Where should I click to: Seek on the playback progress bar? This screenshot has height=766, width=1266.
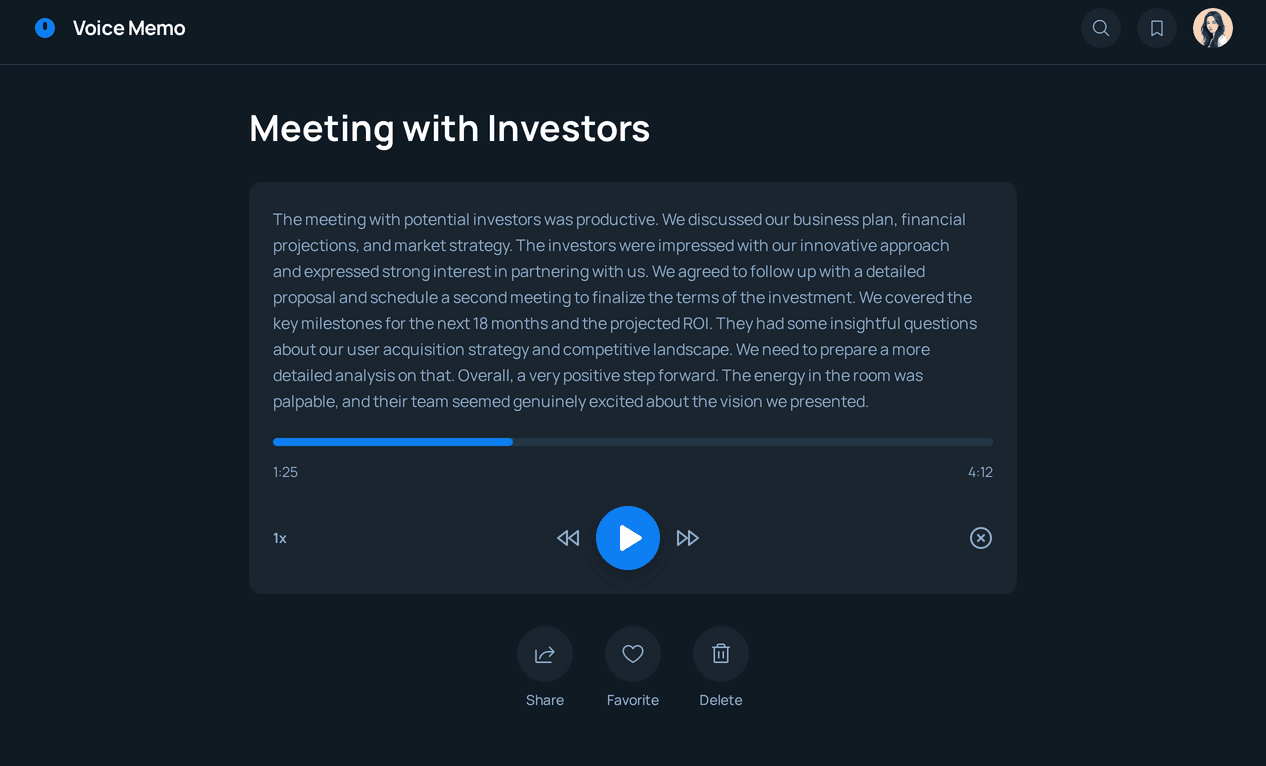[x=633, y=442]
